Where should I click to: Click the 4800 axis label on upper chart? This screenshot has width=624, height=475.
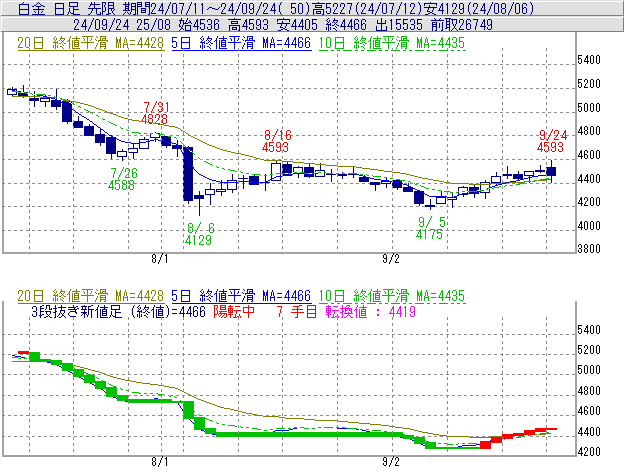589,131
